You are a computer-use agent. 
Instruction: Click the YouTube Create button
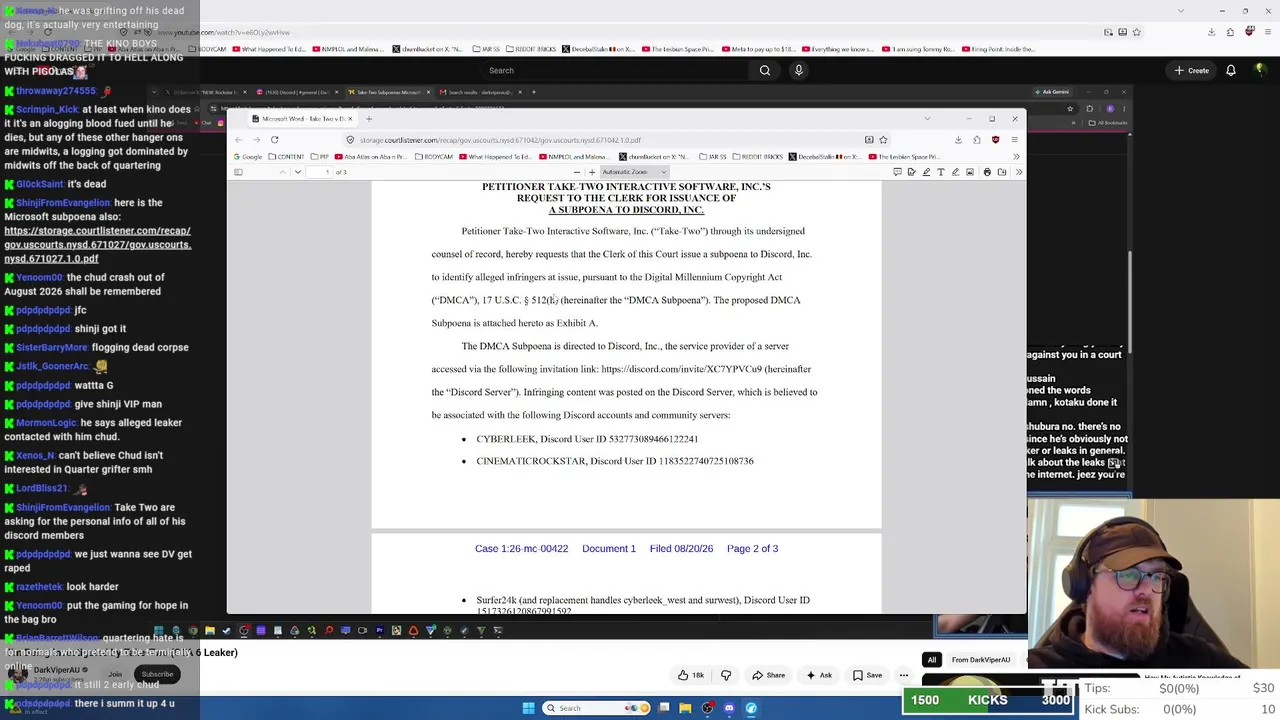click(1191, 70)
